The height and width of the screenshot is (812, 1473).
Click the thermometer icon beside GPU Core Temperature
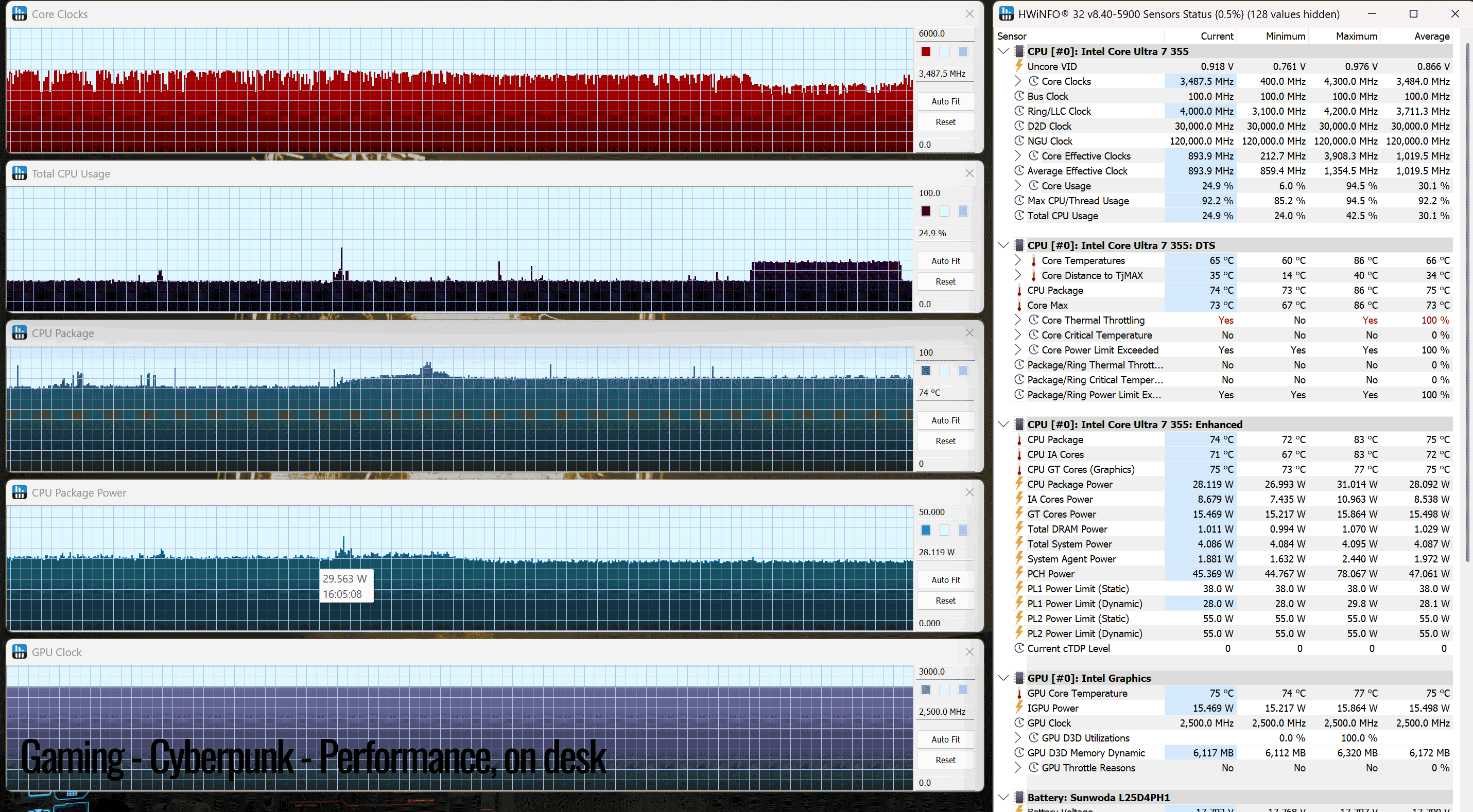click(x=1019, y=693)
